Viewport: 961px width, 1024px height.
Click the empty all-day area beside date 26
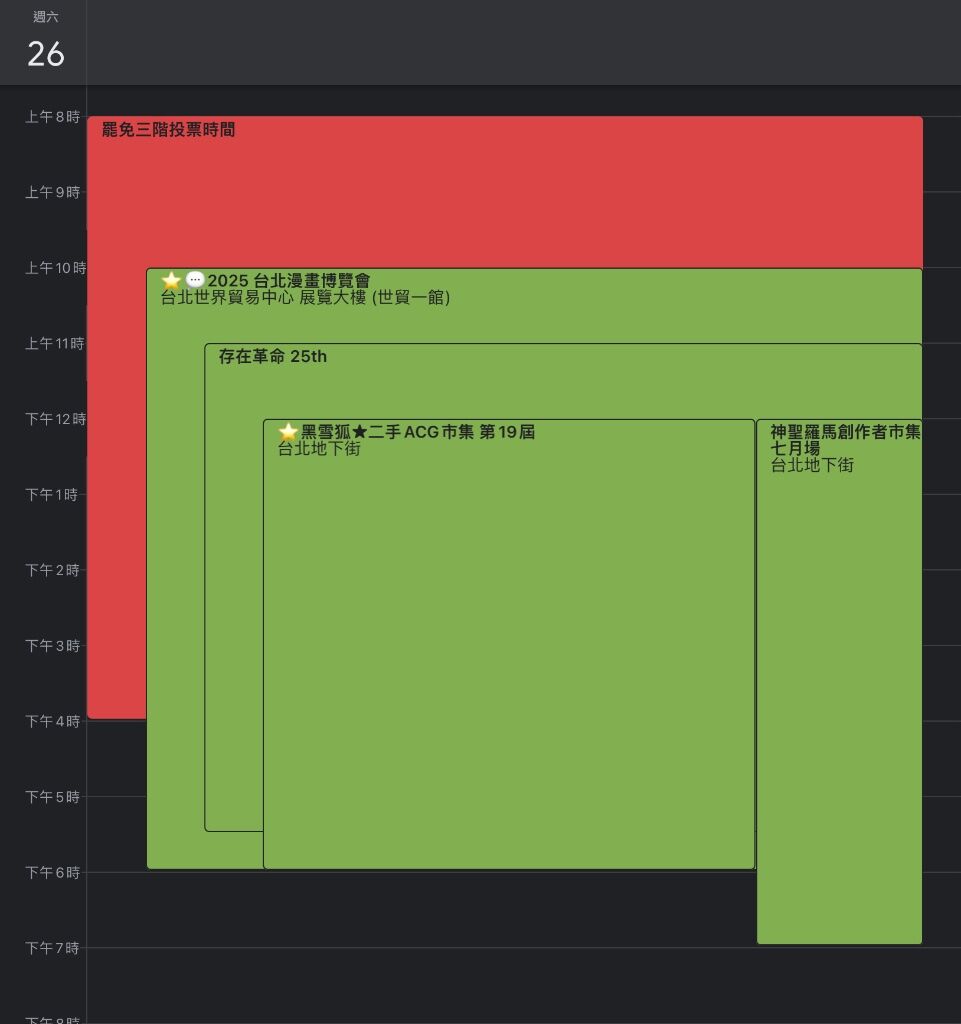tap(524, 42)
